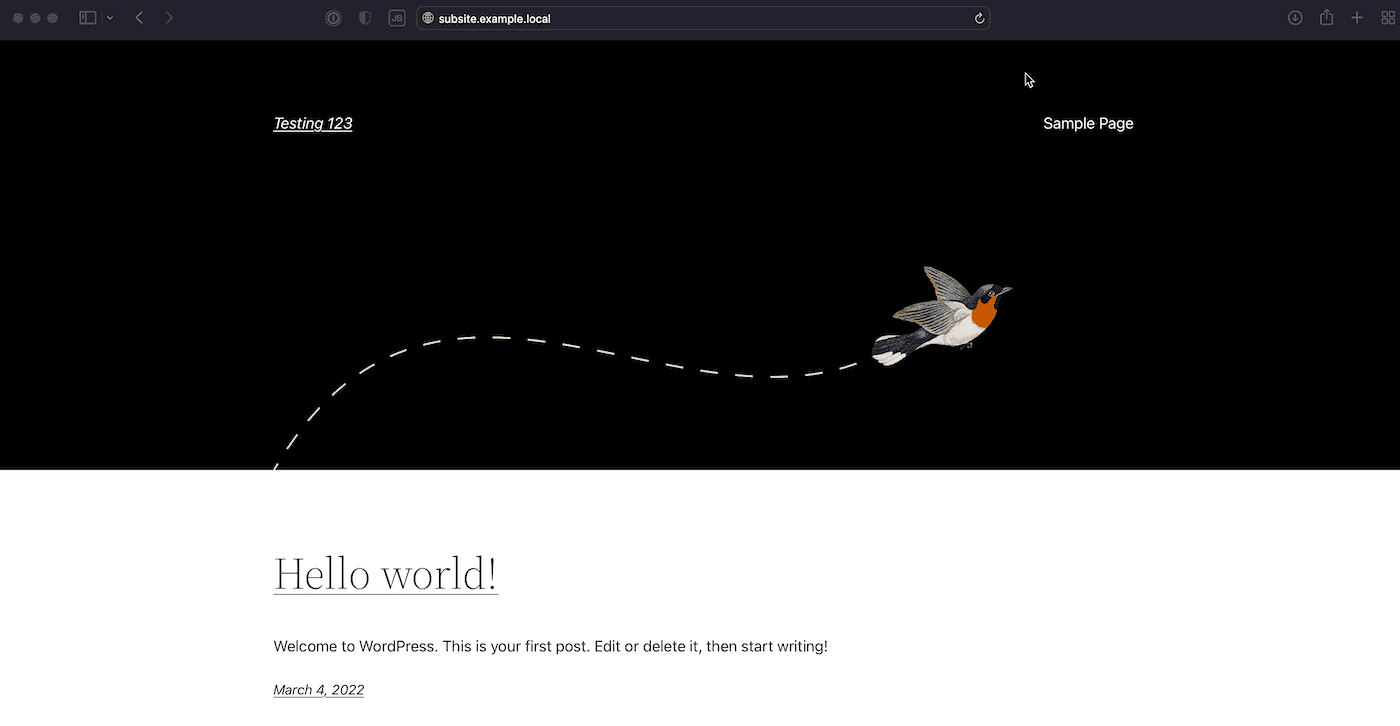Share the current page
Screen dimensions: 1400x726
(x=1325, y=17)
